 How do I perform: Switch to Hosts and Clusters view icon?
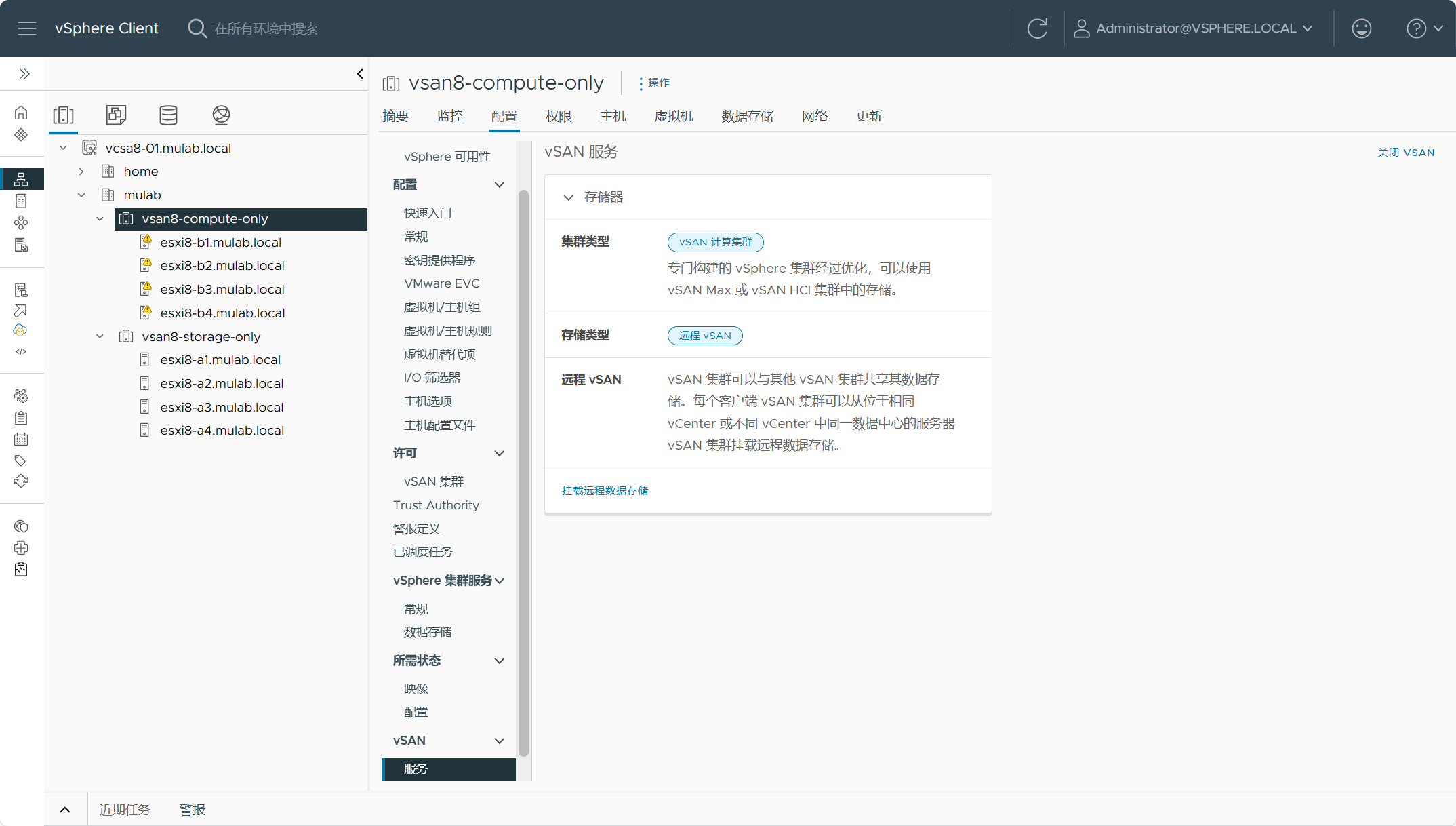pyautogui.click(x=64, y=115)
